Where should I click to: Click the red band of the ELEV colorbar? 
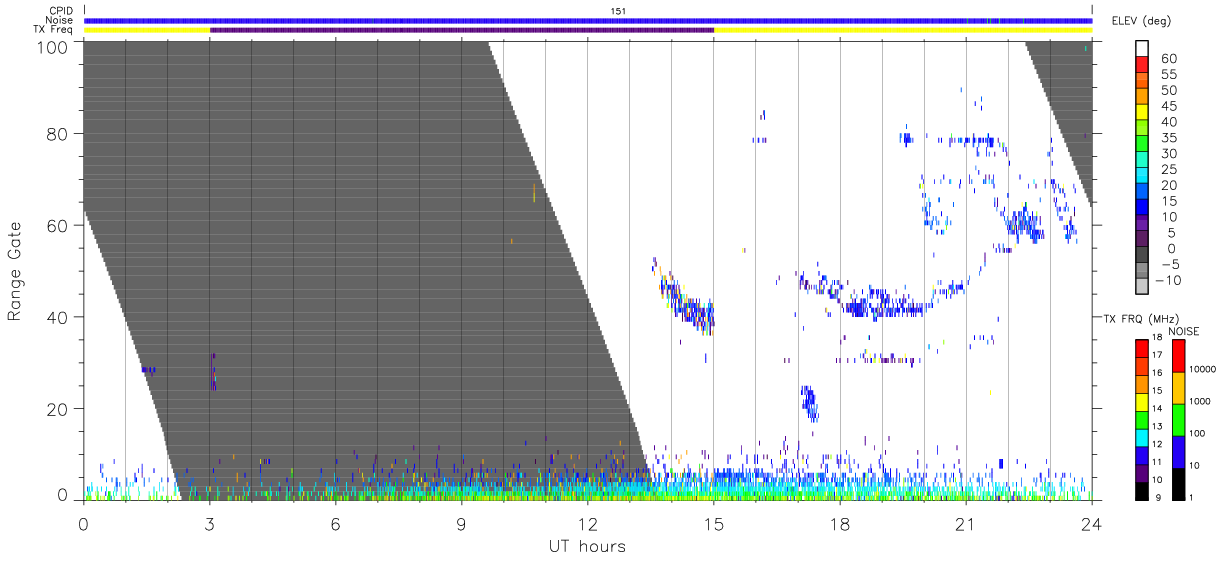coord(1144,66)
